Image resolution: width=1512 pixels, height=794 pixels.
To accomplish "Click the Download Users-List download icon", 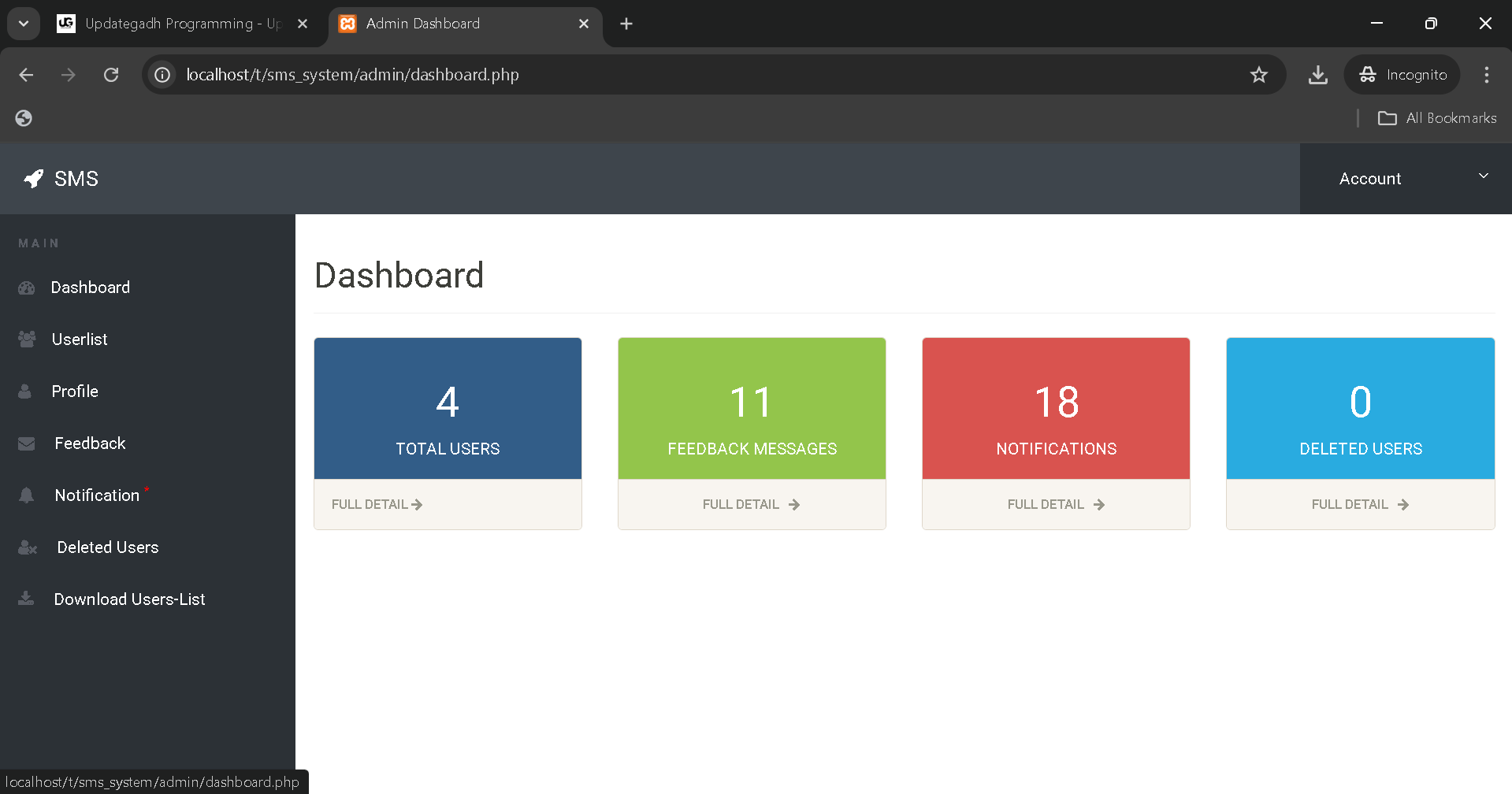I will [27, 599].
